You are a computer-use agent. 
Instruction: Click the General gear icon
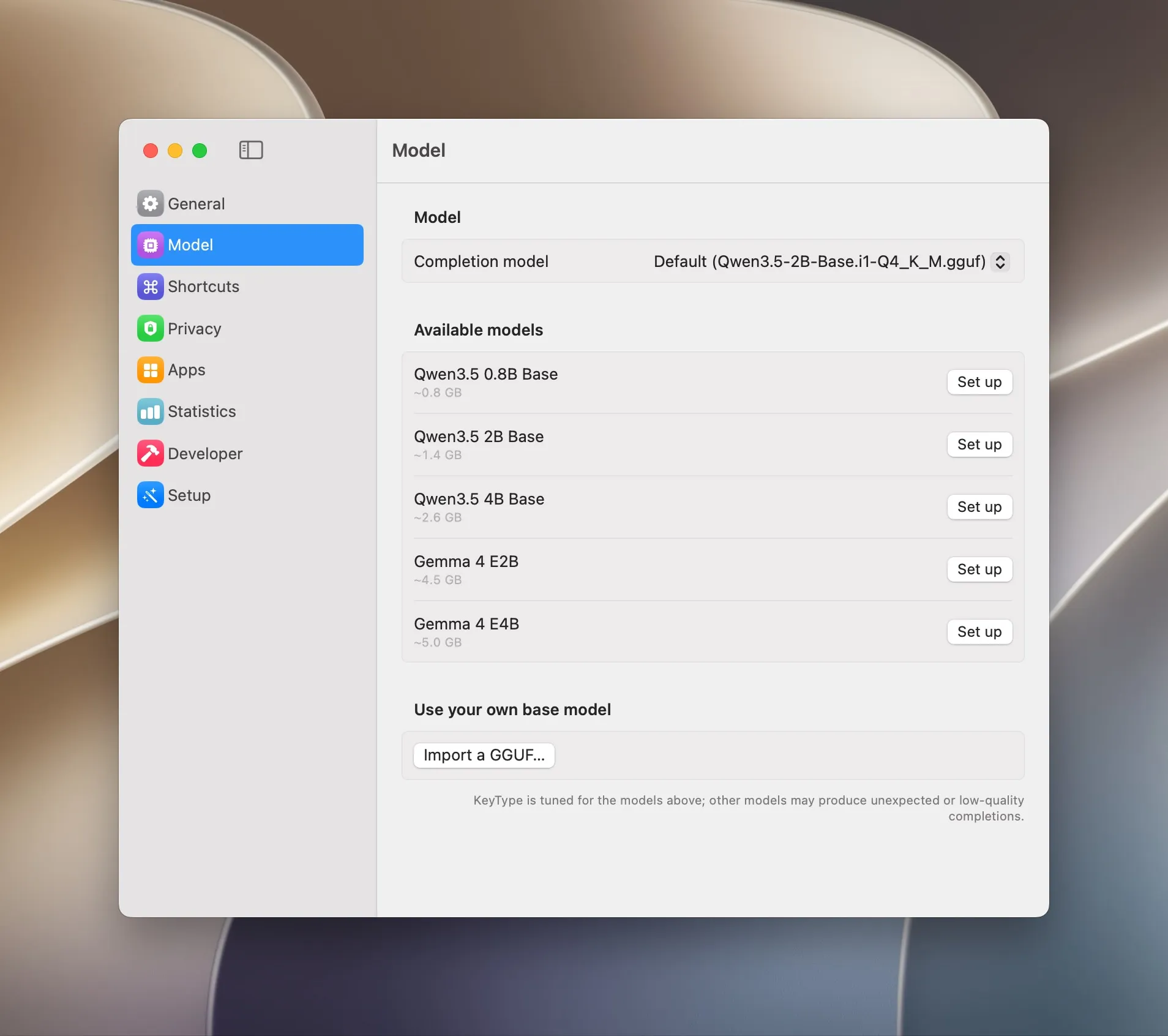click(x=151, y=203)
